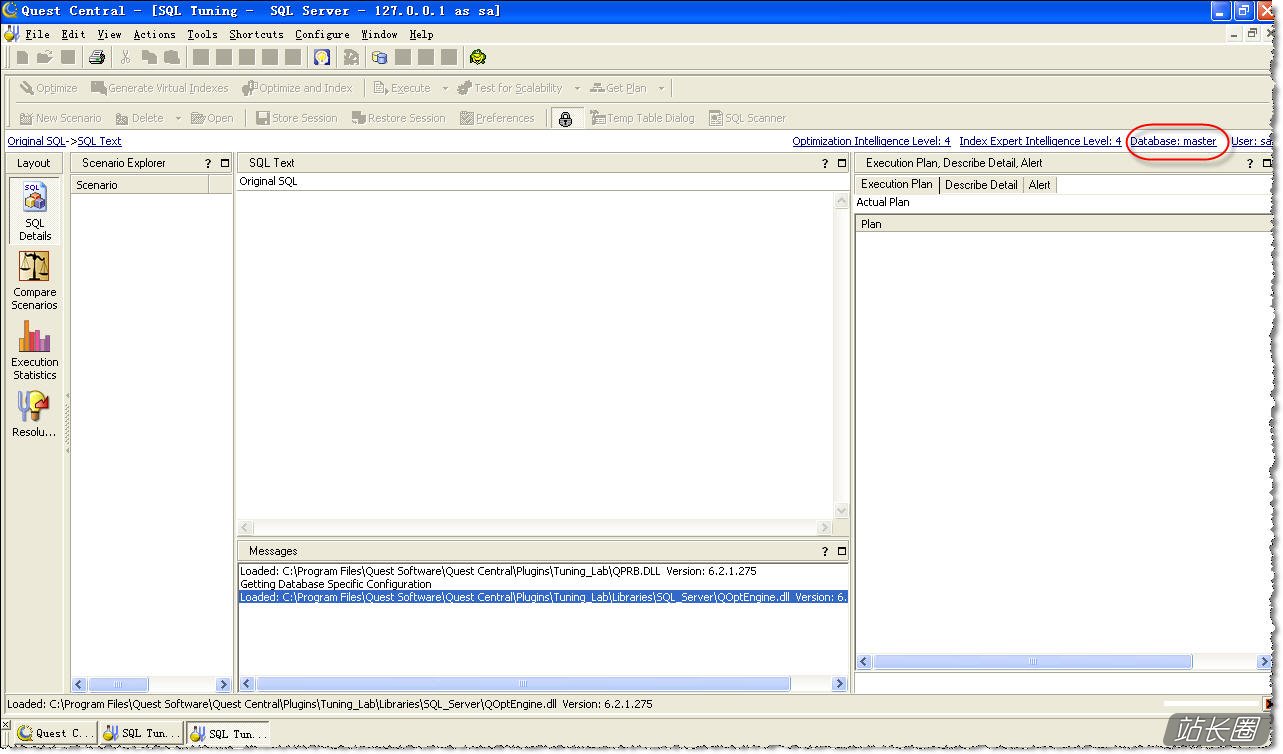Open the File menu
Viewport: 1283px width, 754px height.
tap(37, 34)
